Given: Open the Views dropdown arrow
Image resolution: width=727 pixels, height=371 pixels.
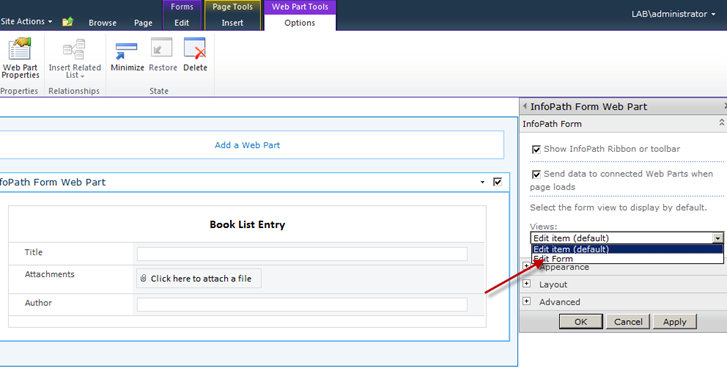Looking at the screenshot, I should (x=718, y=238).
